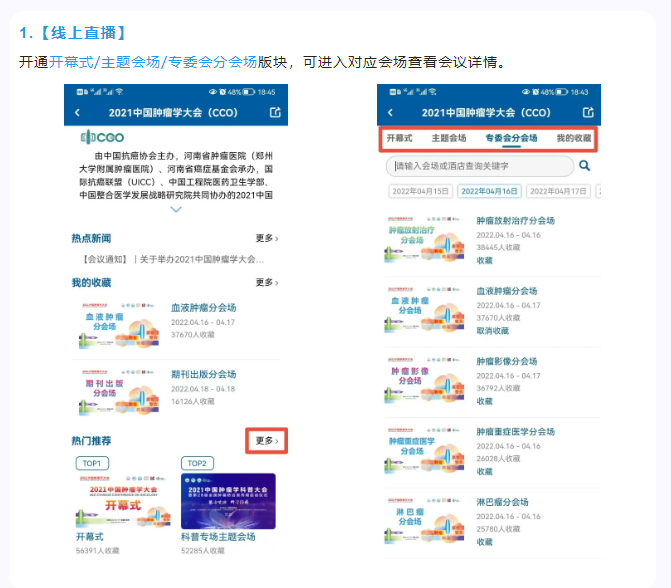Click 38445人收藏 count text
The width and height of the screenshot is (671, 588).
point(499,247)
